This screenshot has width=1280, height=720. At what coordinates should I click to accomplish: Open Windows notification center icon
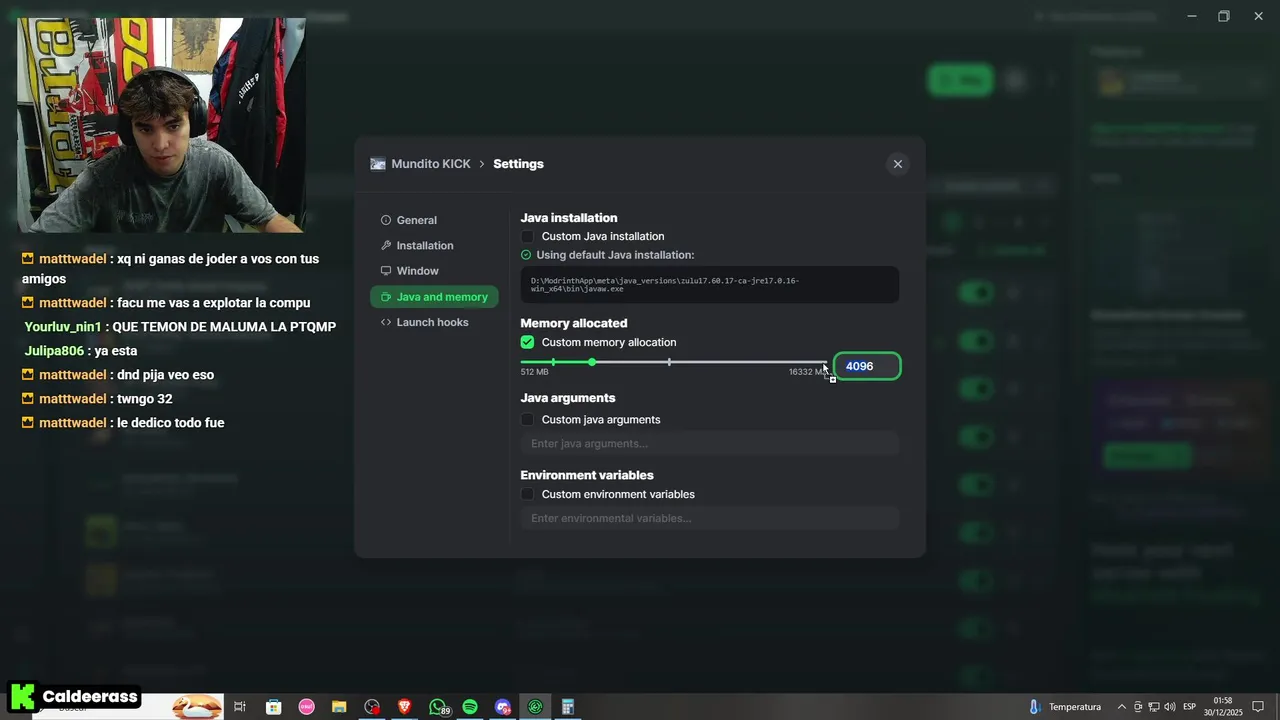pyautogui.click(x=1258, y=707)
